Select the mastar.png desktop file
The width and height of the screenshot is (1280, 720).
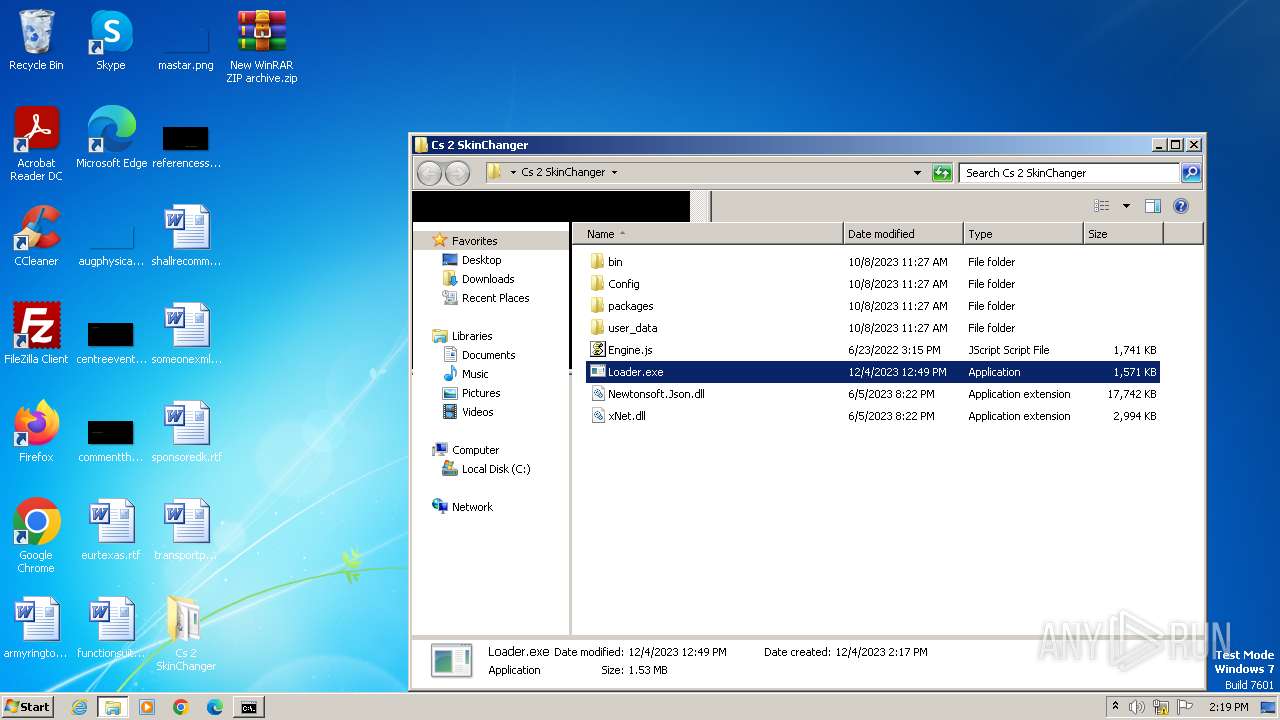tap(185, 41)
